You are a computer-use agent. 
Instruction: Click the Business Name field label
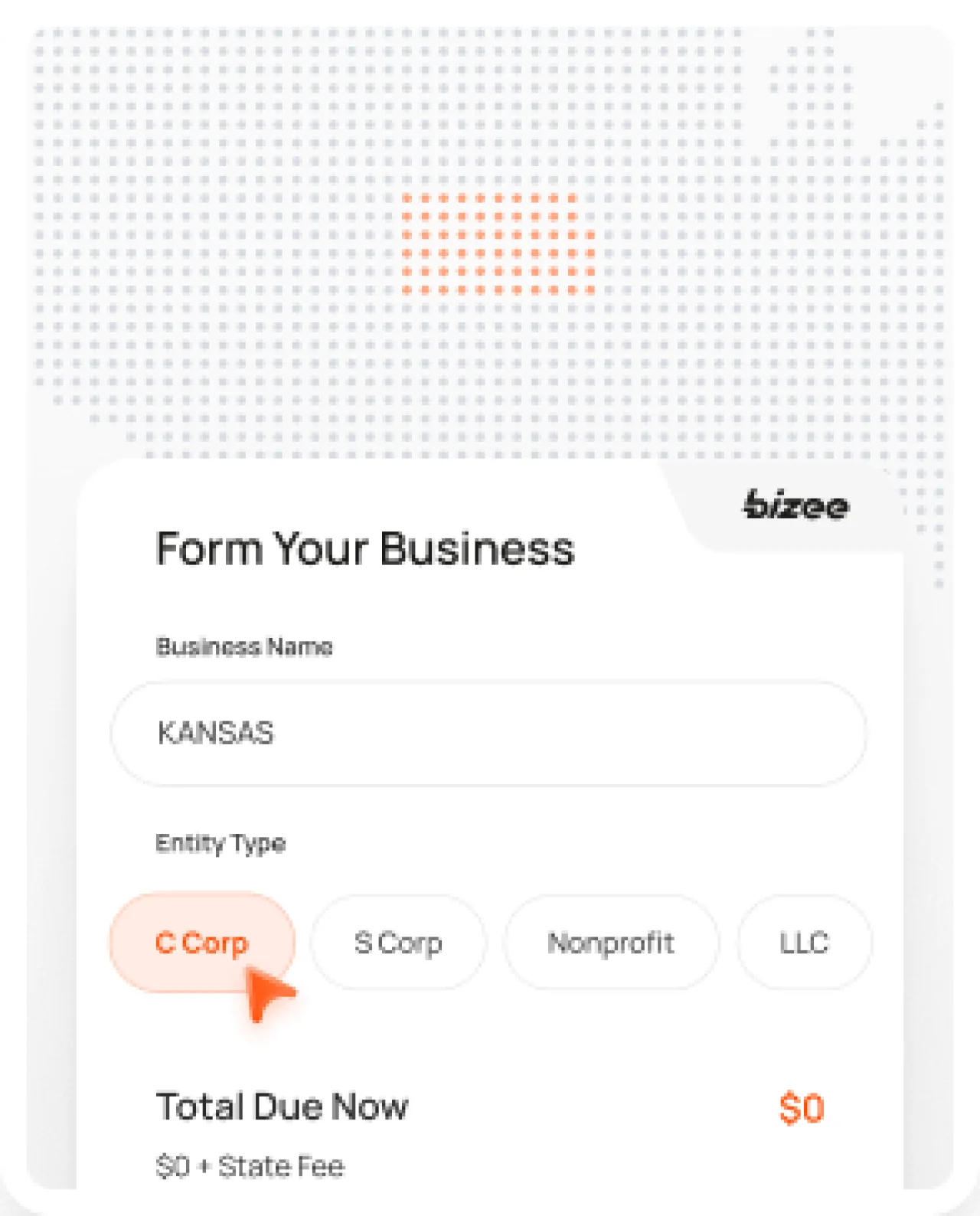[243, 647]
